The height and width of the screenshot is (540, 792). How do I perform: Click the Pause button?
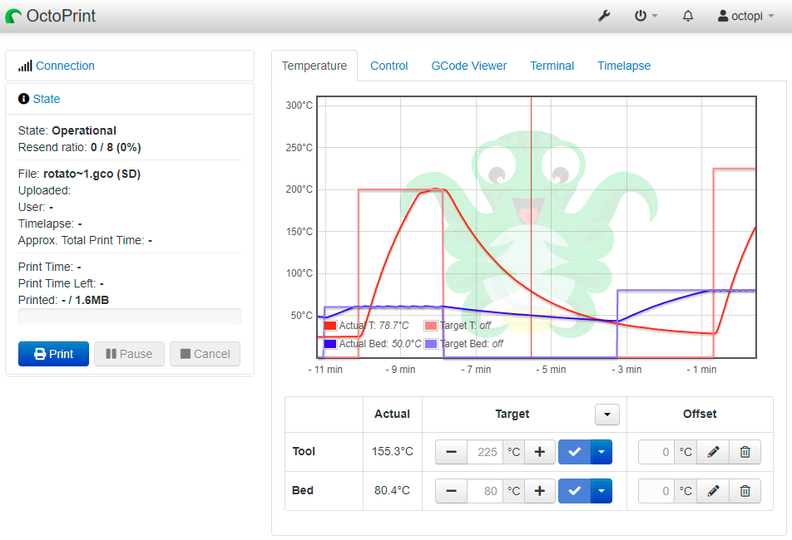pos(129,354)
